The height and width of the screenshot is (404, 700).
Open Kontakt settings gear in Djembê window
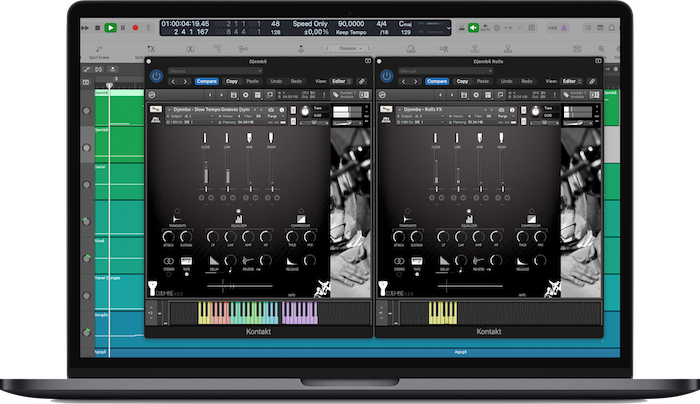click(x=246, y=95)
